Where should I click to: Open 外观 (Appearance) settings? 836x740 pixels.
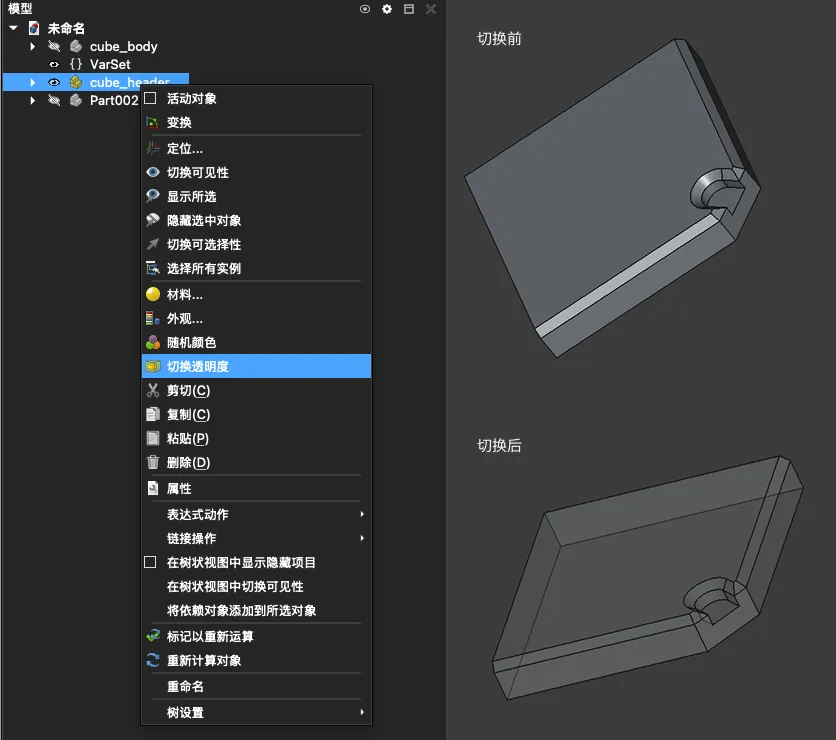click(184, 319)
